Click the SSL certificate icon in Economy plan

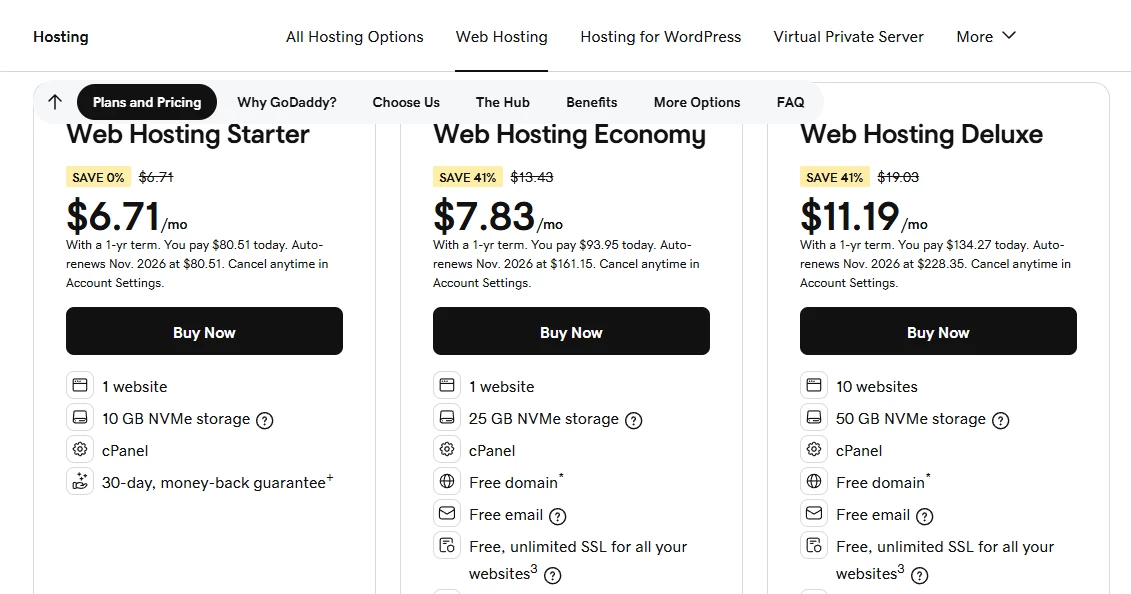coord(447,545)
